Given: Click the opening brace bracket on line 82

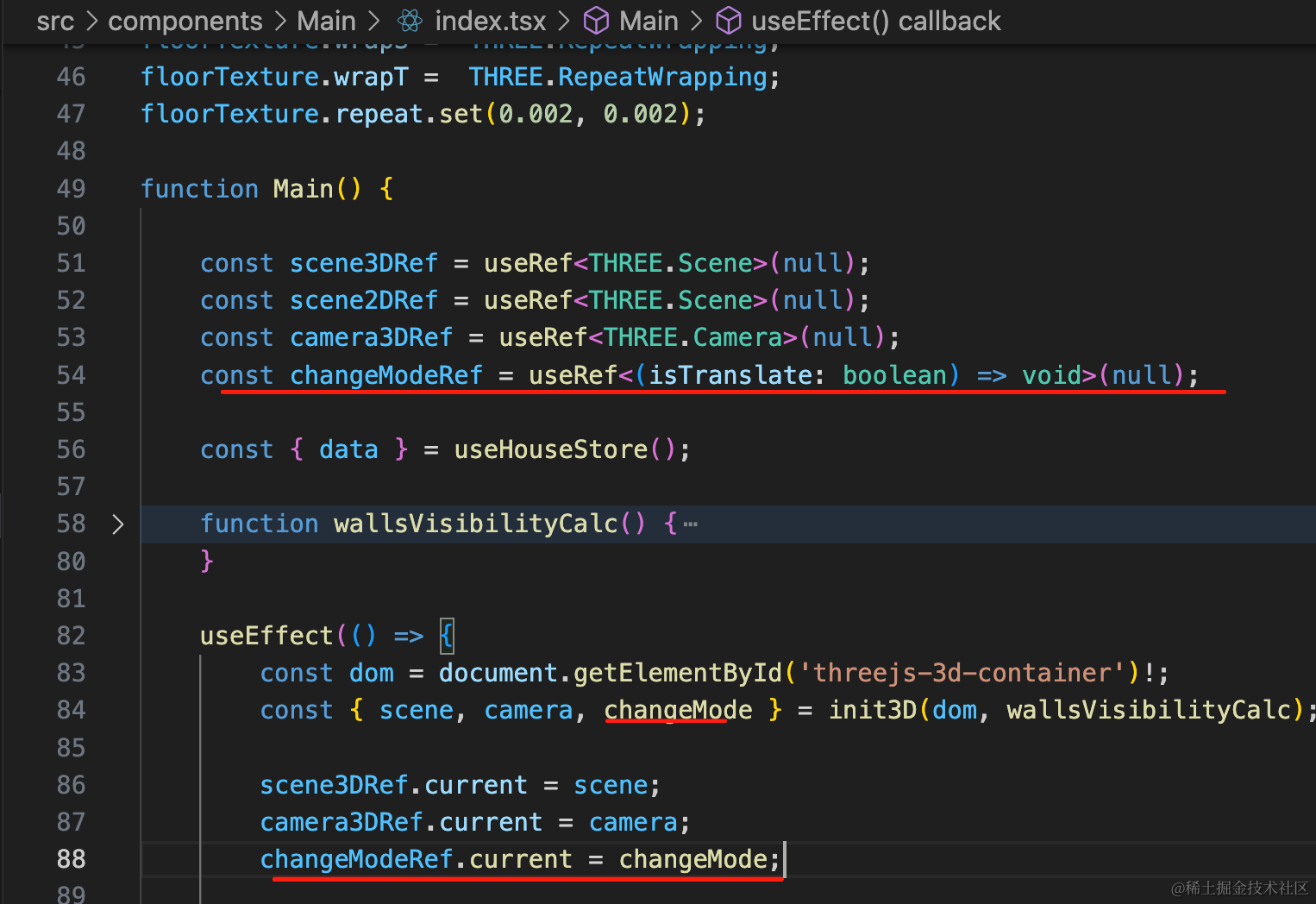Looking at the screenshot, I should point(446,636).
